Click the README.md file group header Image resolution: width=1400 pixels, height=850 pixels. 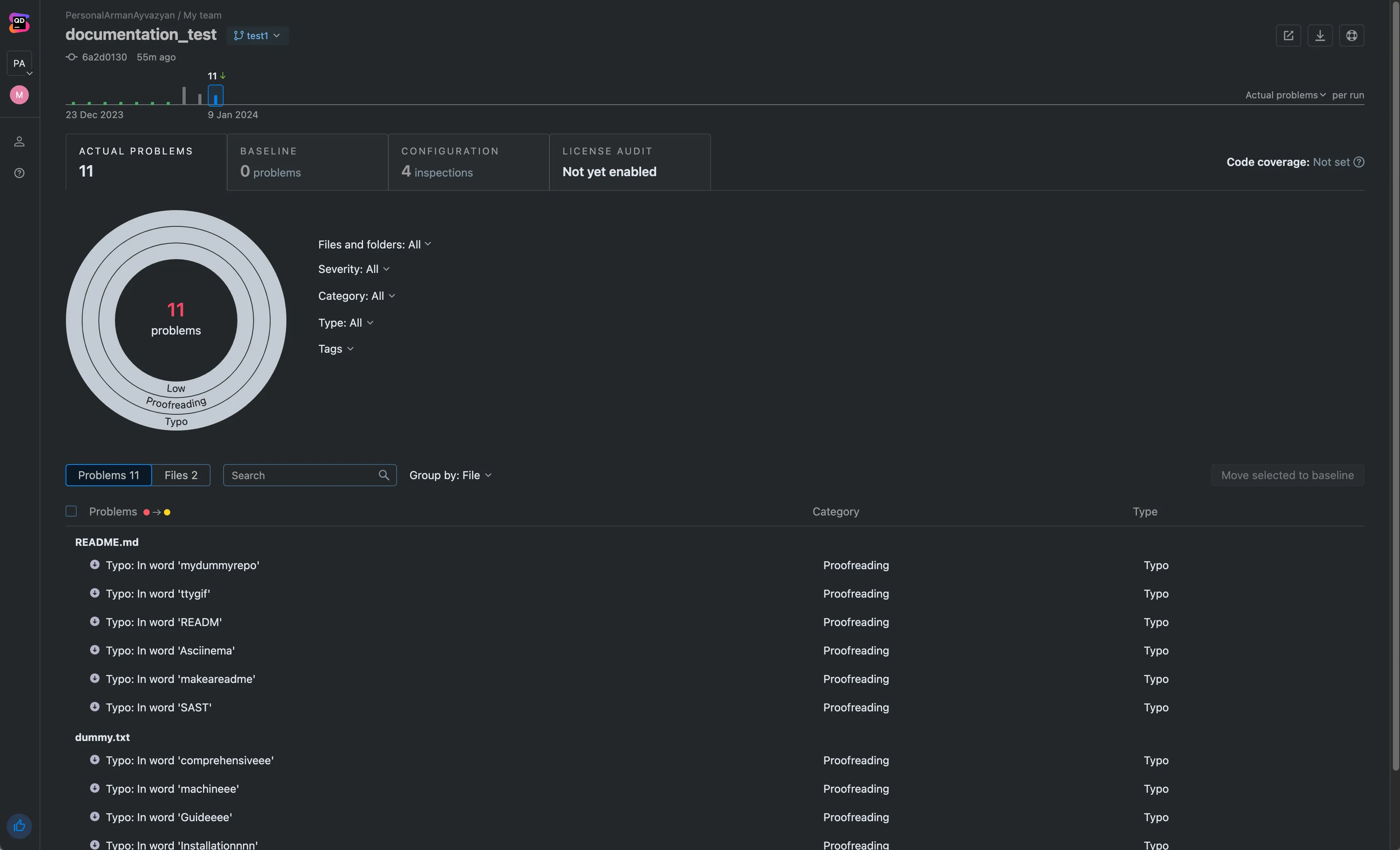click(x=107, y=542)
